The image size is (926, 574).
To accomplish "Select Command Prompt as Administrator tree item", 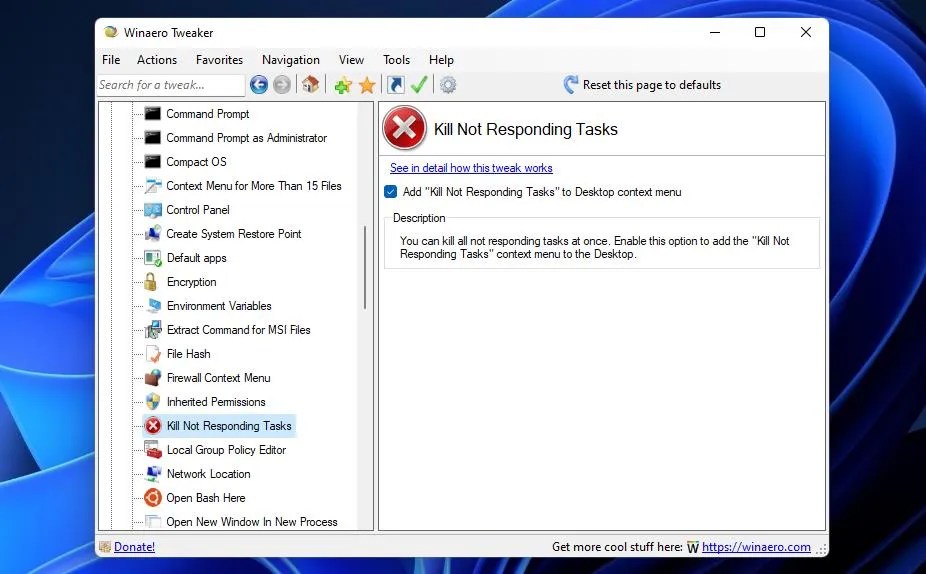I will point(246,138).
